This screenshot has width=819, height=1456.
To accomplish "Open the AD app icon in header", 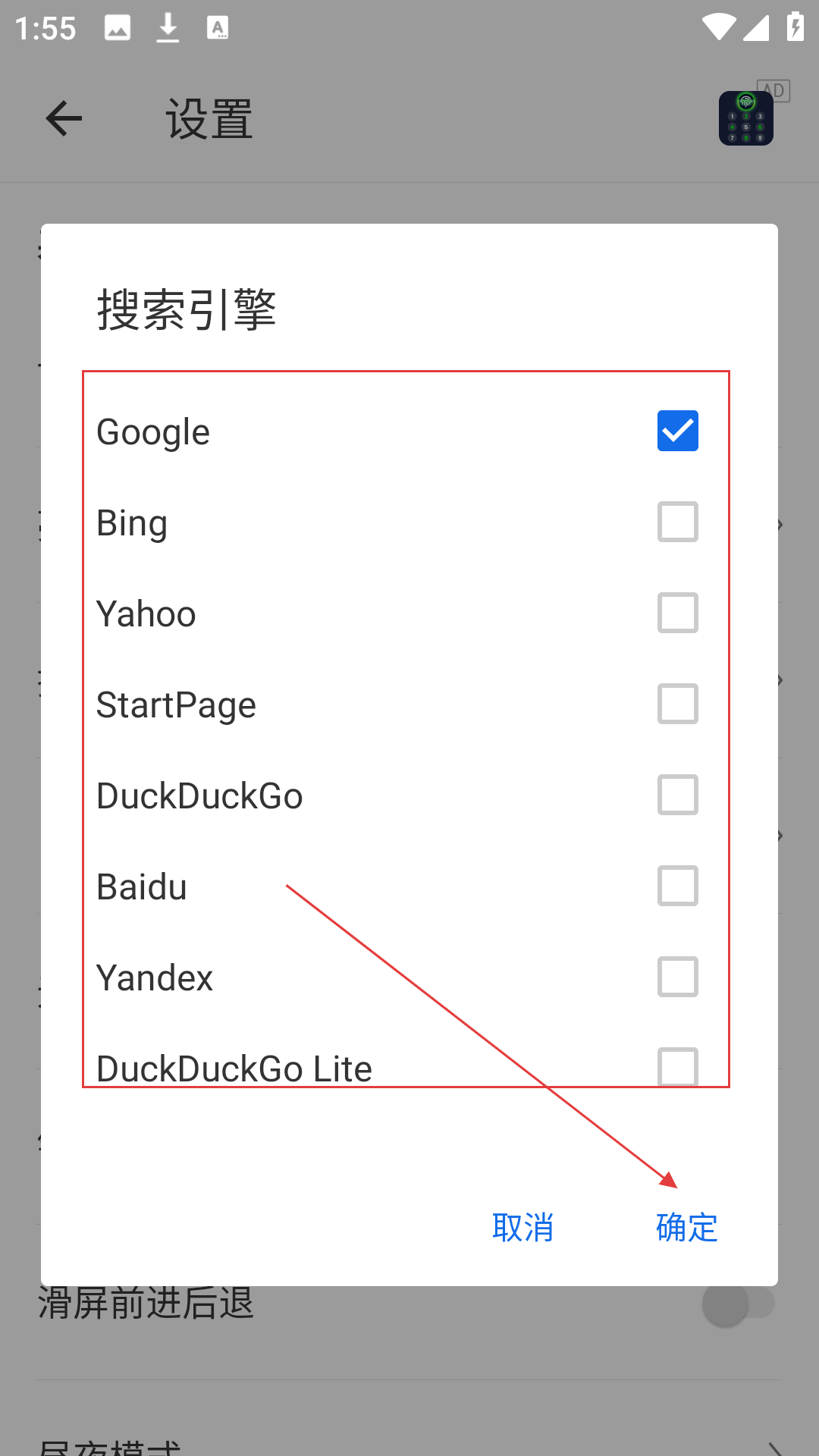I will pyautogui.click(x=746, y=118).
